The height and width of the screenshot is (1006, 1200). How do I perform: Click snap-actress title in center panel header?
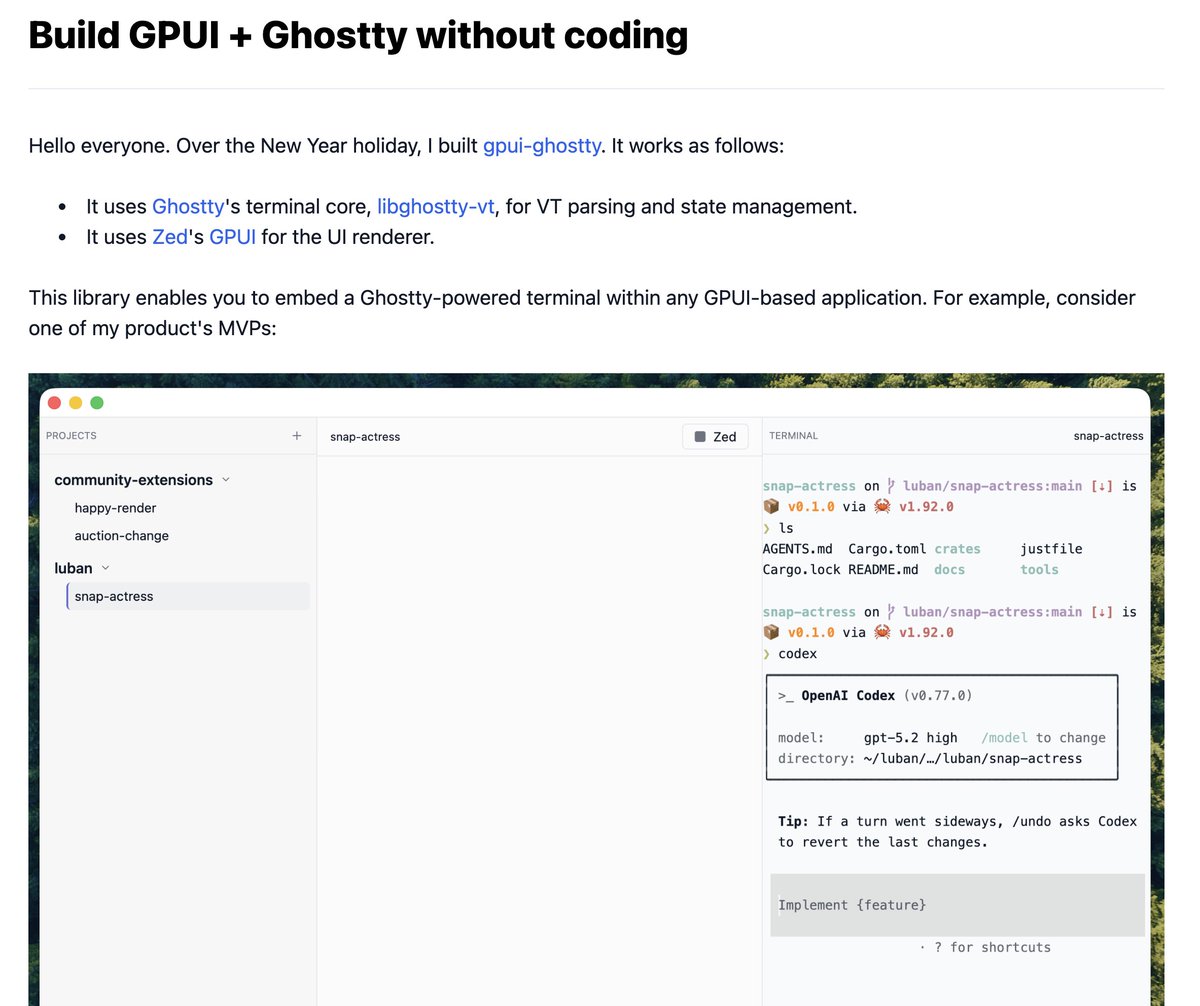pos(365,437)
